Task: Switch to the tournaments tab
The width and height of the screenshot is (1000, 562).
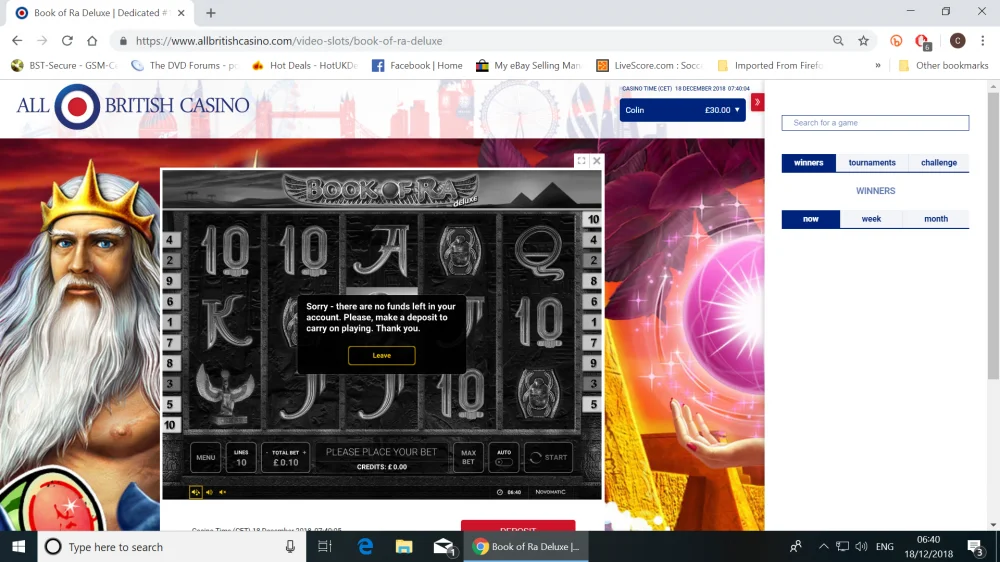Action: pos(872,163)
